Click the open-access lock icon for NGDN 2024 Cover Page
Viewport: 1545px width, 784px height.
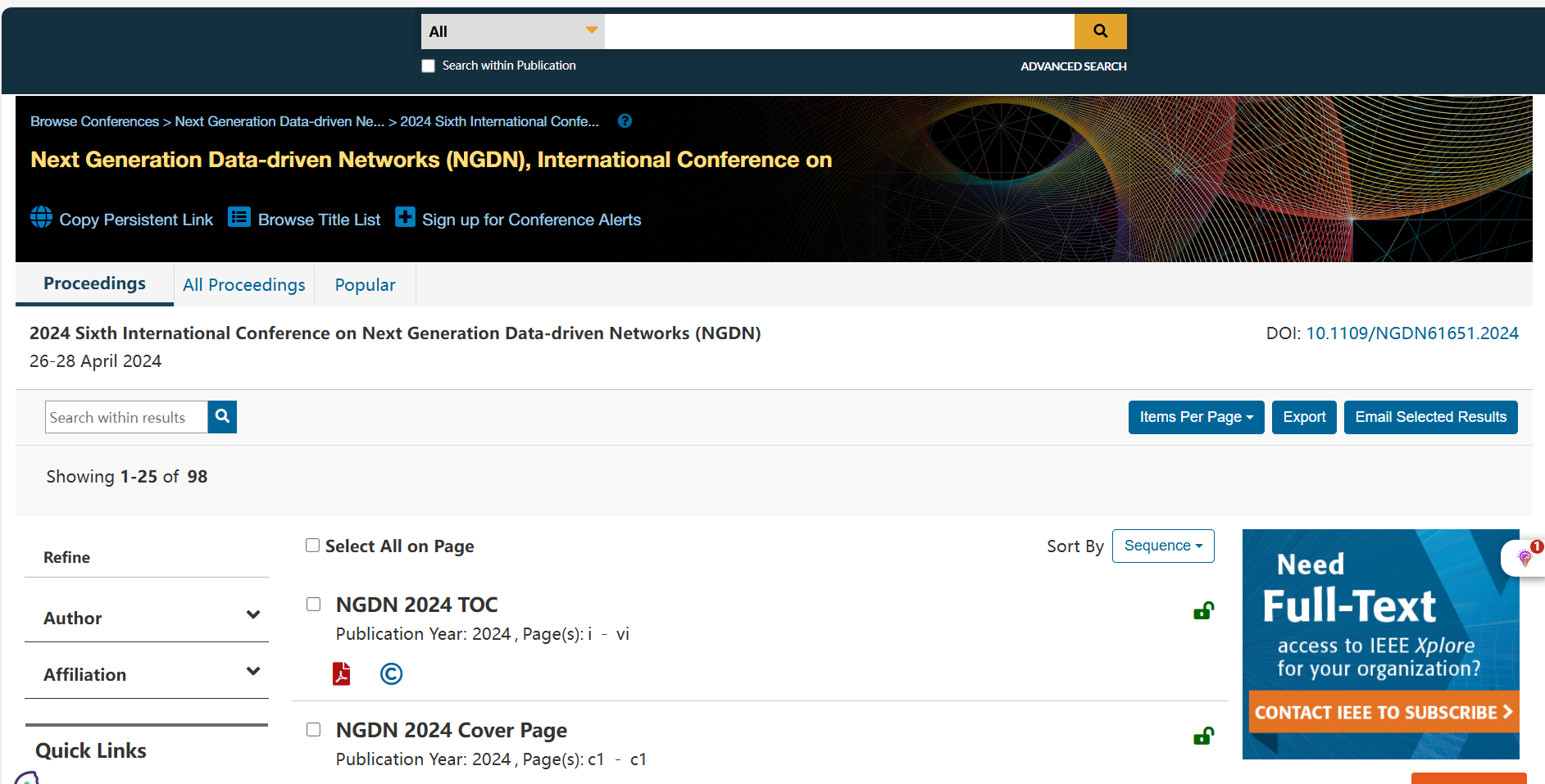(x=1203, y=736)
